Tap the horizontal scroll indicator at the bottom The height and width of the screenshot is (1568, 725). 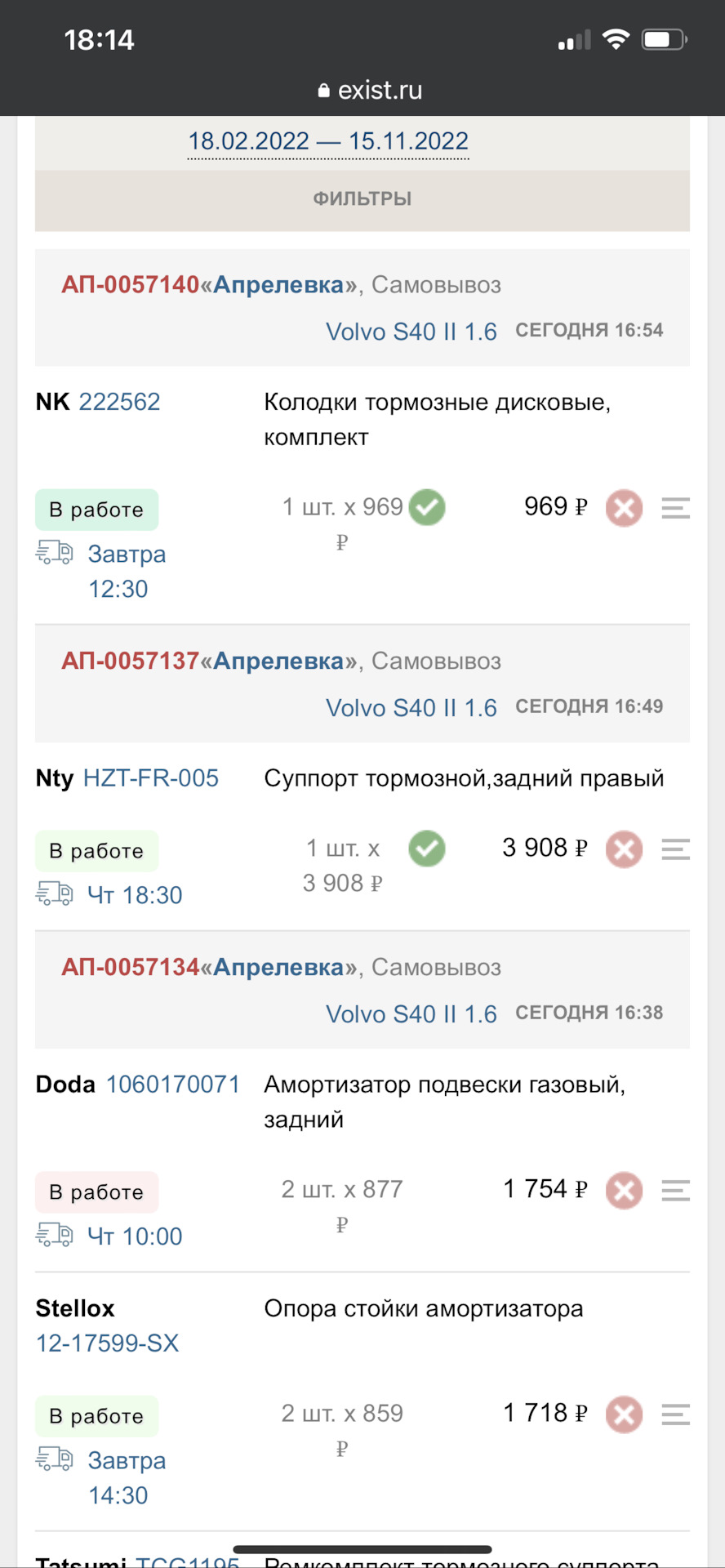point(362,1548)
